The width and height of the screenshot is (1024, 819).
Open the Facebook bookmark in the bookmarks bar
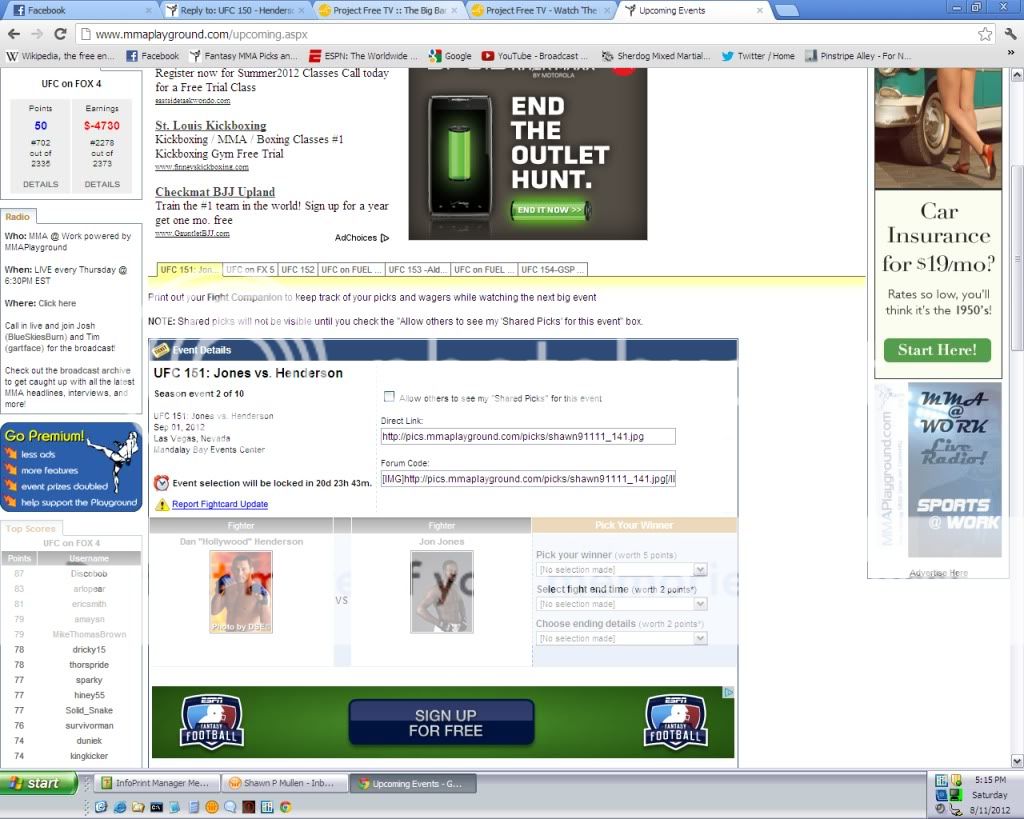(152, 56)
